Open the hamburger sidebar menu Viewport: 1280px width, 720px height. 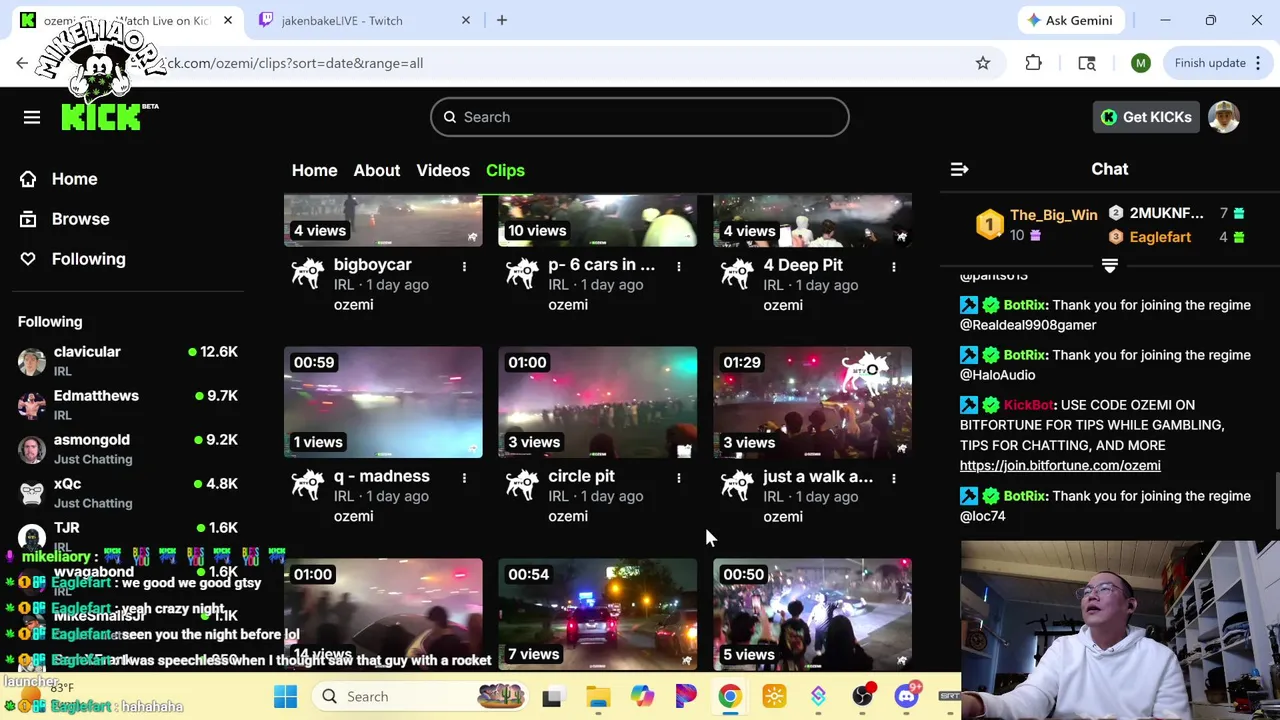(32, 117)
